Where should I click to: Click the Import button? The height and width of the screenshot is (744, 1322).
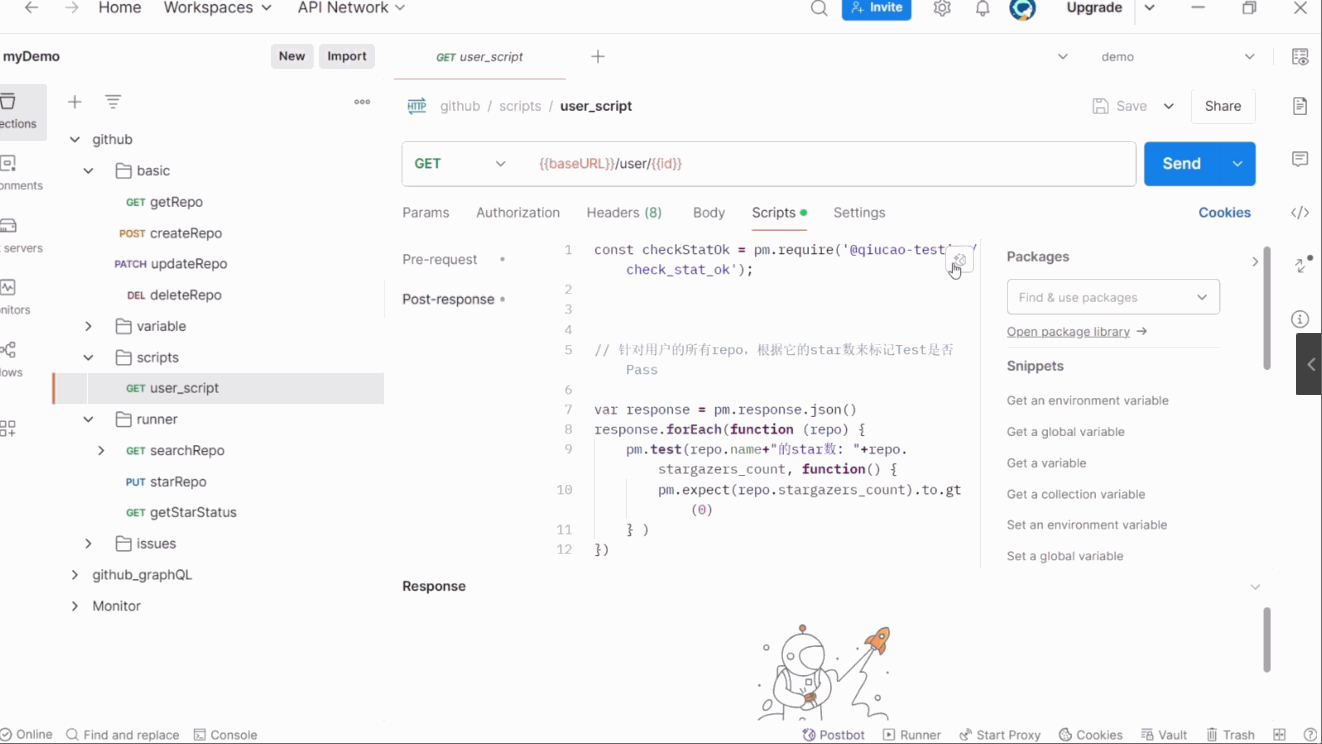tap(347, 56)
